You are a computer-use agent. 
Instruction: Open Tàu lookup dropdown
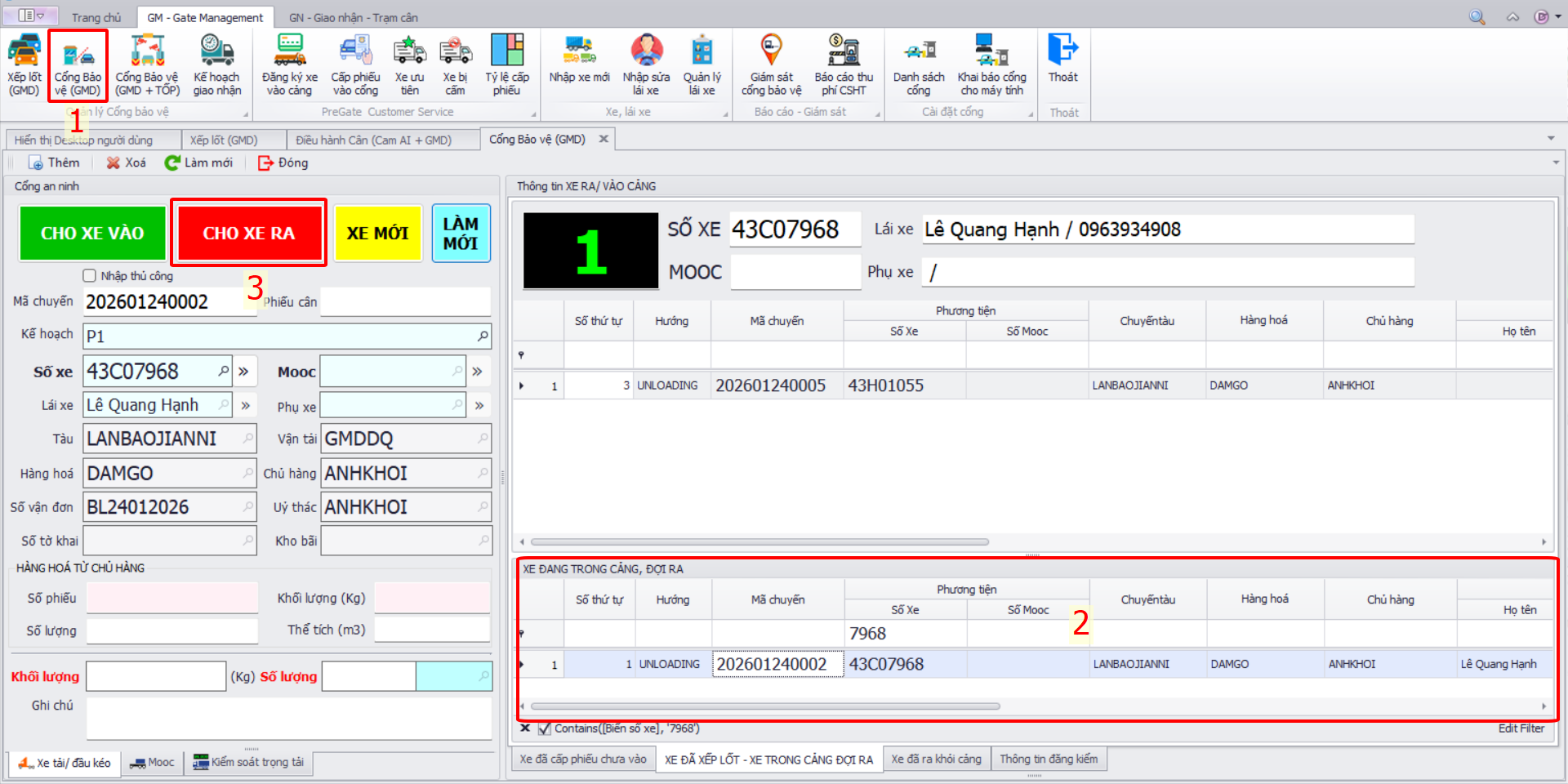(x=247, y=439)
